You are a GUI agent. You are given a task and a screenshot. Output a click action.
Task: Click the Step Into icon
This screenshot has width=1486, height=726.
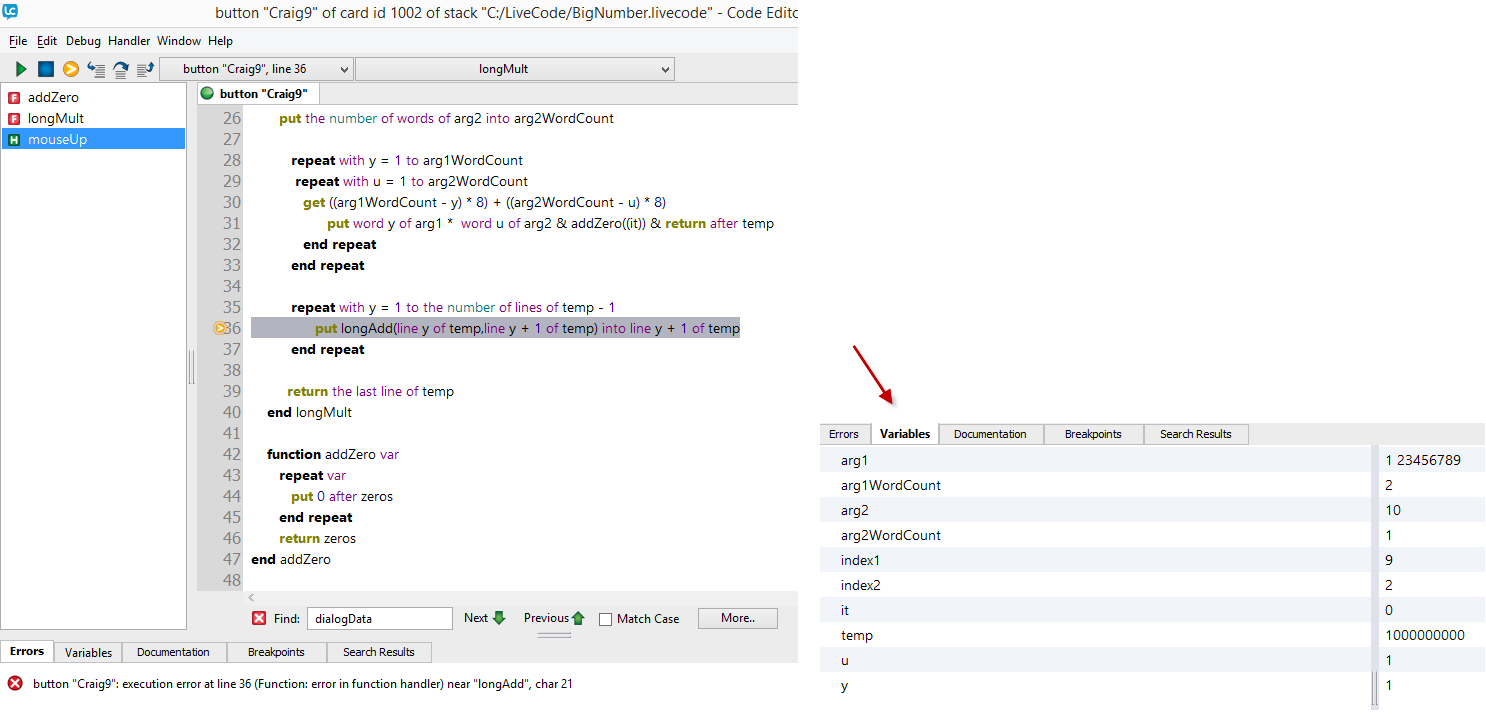point(96,69)
